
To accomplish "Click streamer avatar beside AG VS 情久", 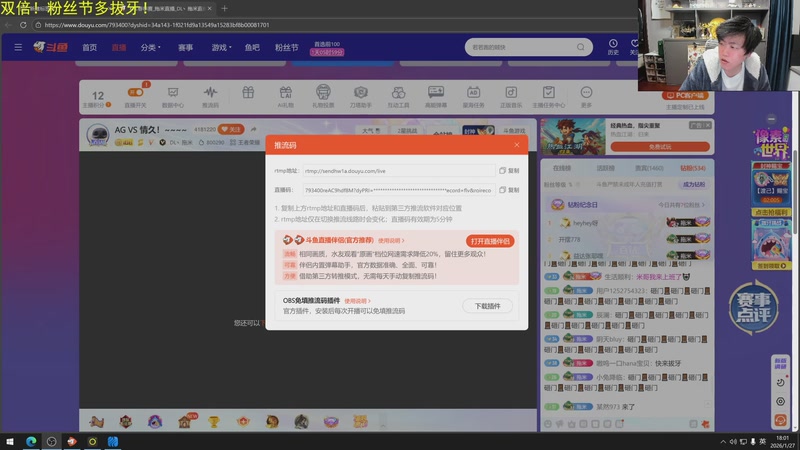I will point(97,135).
